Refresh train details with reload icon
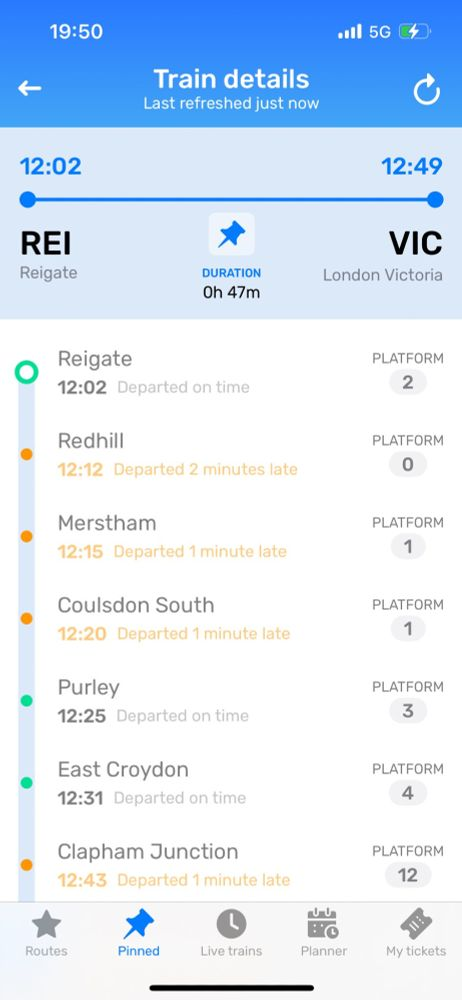Viewport: 462px width, 1000px height. [426, 90]
